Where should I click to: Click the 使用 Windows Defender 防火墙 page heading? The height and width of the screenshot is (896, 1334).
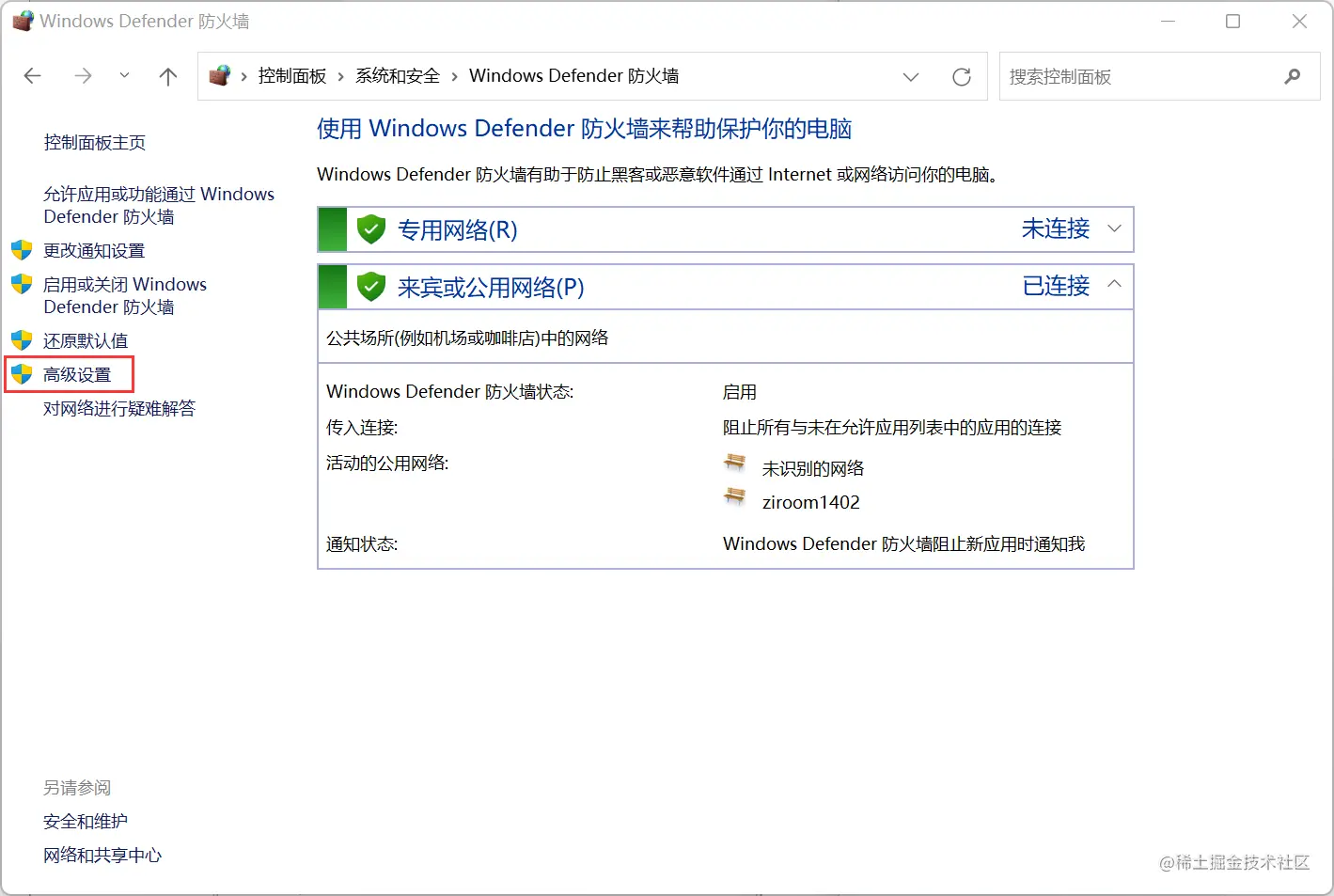click(x=585, y=129)
